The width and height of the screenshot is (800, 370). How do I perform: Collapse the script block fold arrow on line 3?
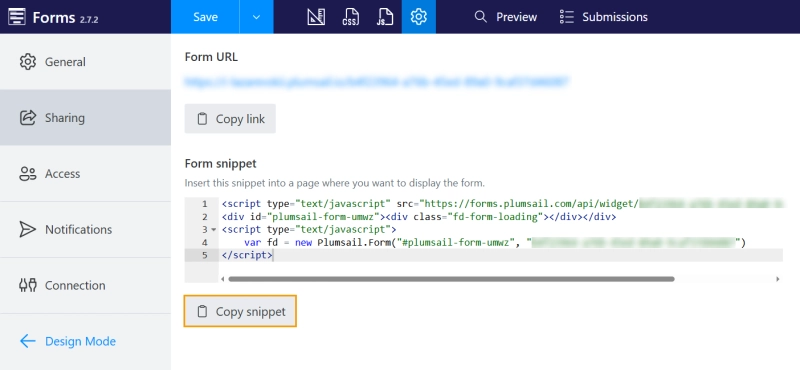pyautogui.click(x=213, y=230)
